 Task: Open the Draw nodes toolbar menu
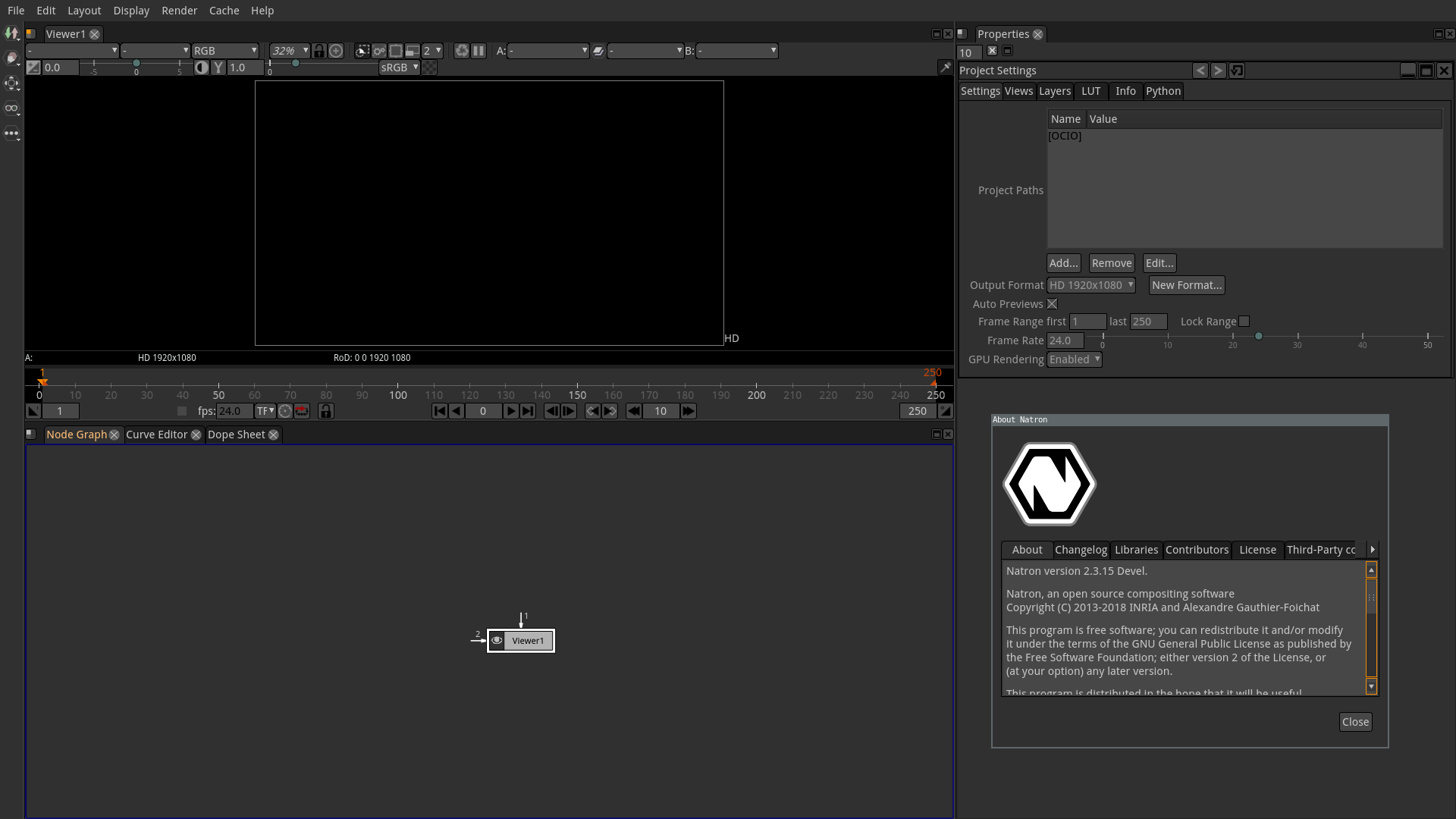(12, 58)
